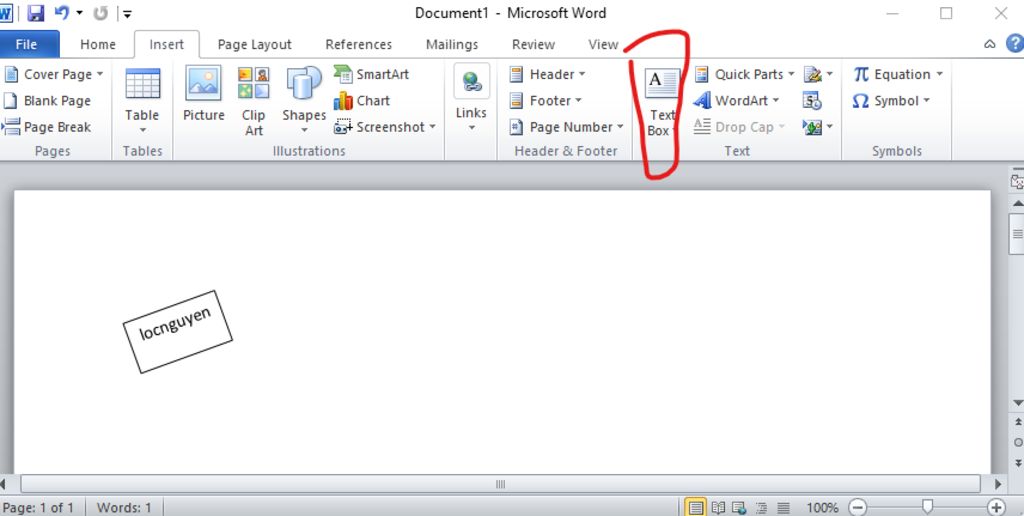Insert a Chart
1024x516 pixels.
click(x=362, y=101)
